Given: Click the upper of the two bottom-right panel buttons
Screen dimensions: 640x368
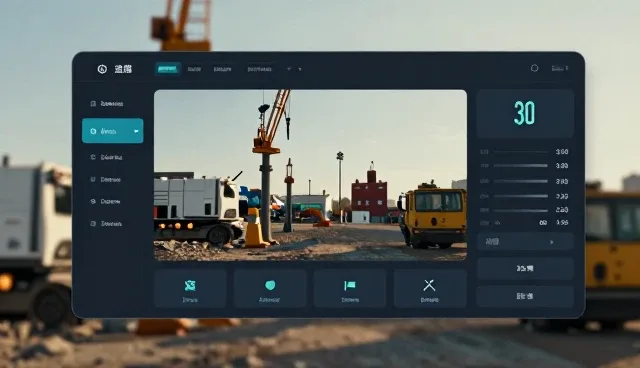Looking at the screenshot, I should pos(525,268).
